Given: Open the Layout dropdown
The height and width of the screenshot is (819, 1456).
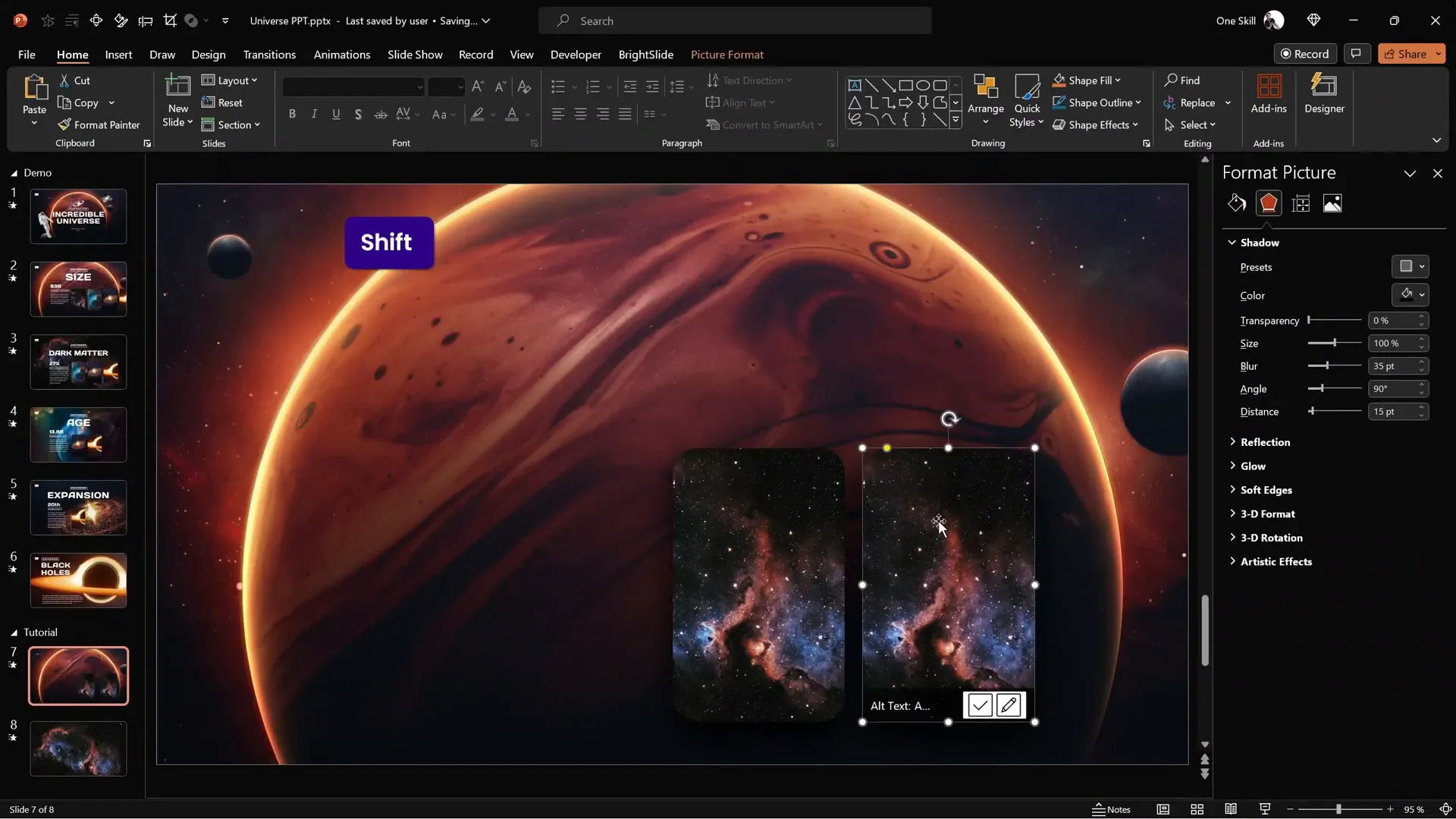Looking at the screenshot, I should click(230, 80).
